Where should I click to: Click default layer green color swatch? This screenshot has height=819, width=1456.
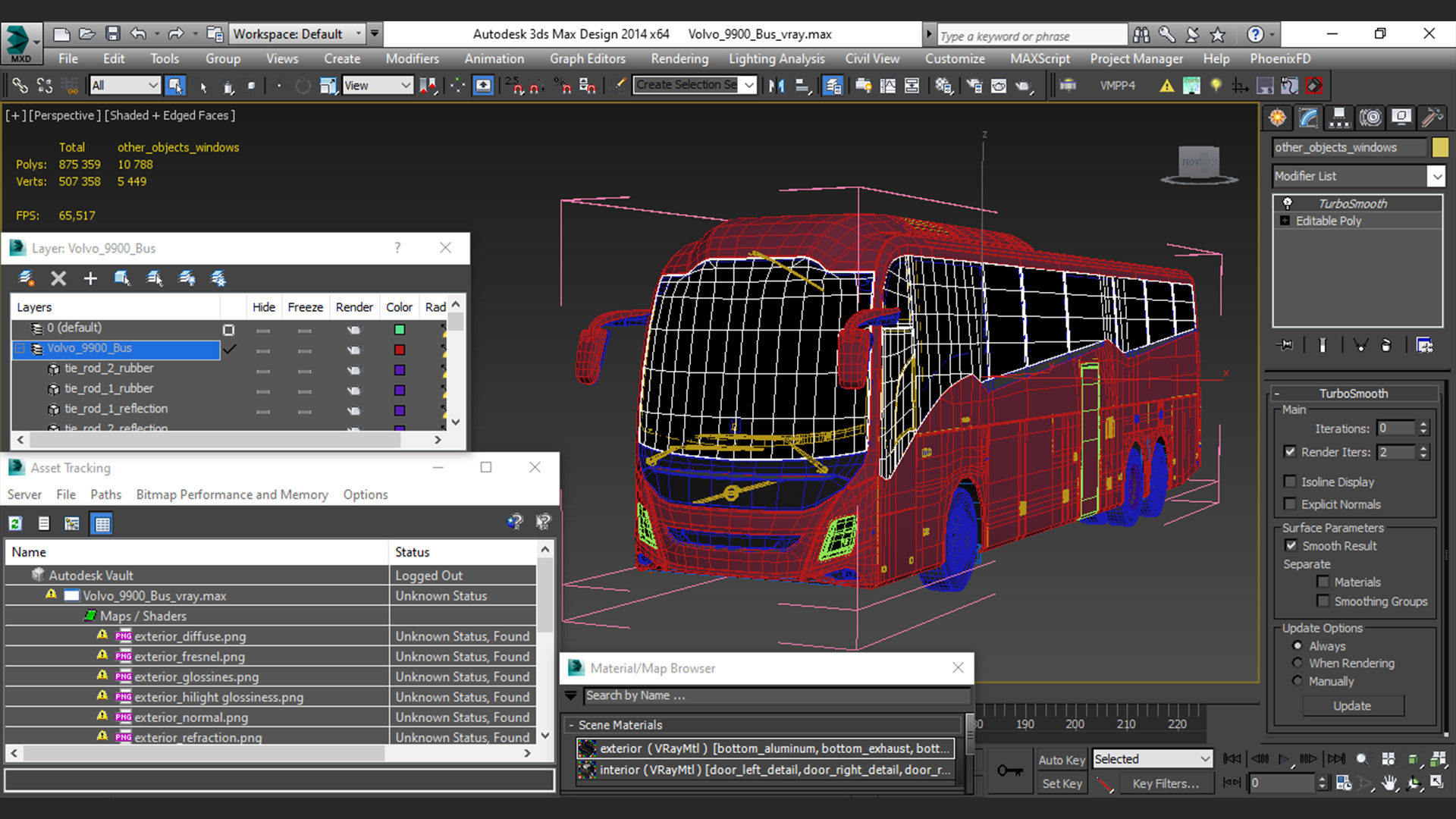(x=400, y=329)
